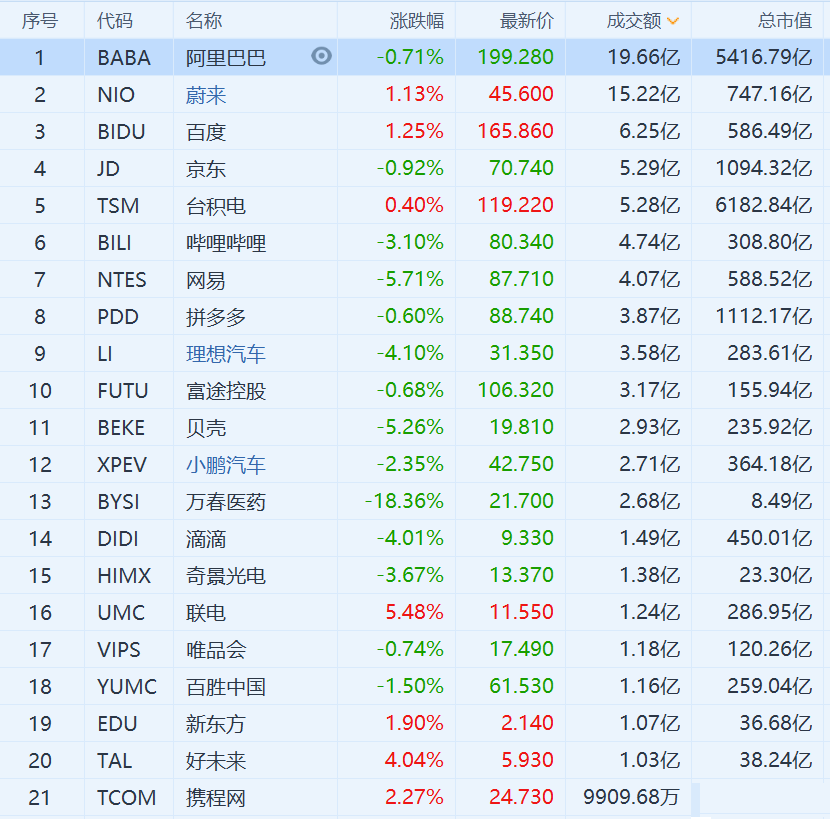
Task: Click stock name 百度
Action: [206, 132]
